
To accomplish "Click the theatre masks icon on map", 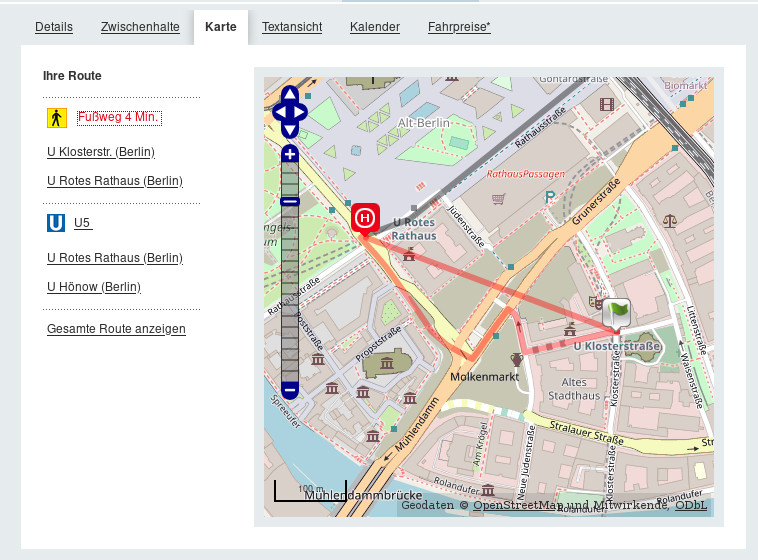I will 595,303.
